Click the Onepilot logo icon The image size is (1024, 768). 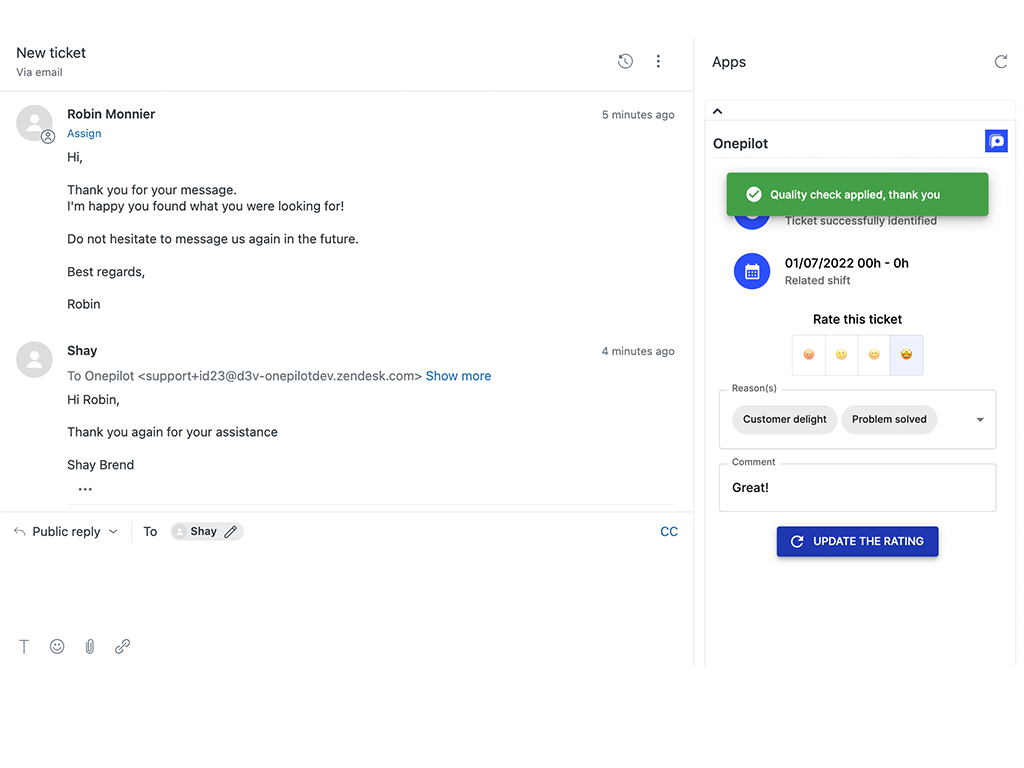(996, 142)
